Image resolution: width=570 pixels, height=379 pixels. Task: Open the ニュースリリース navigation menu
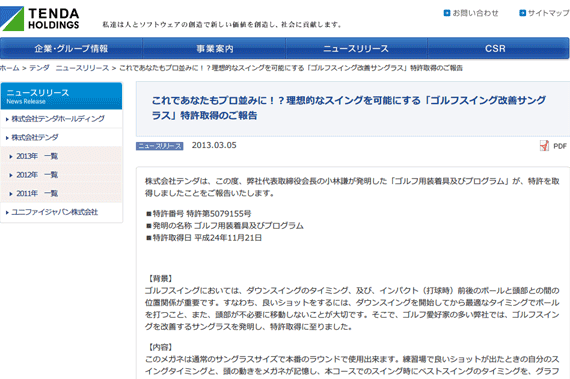click(356, 48)
